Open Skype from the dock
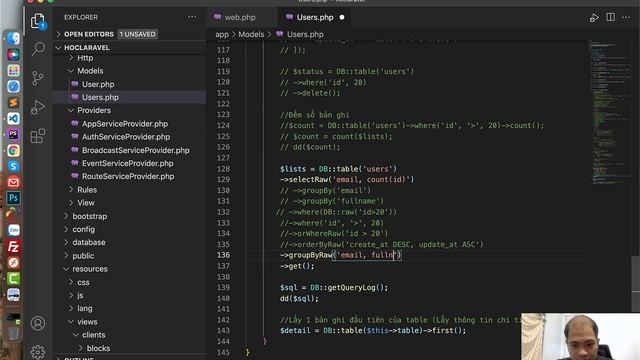Screen dimensions: 640x360 tap(13, 166)
